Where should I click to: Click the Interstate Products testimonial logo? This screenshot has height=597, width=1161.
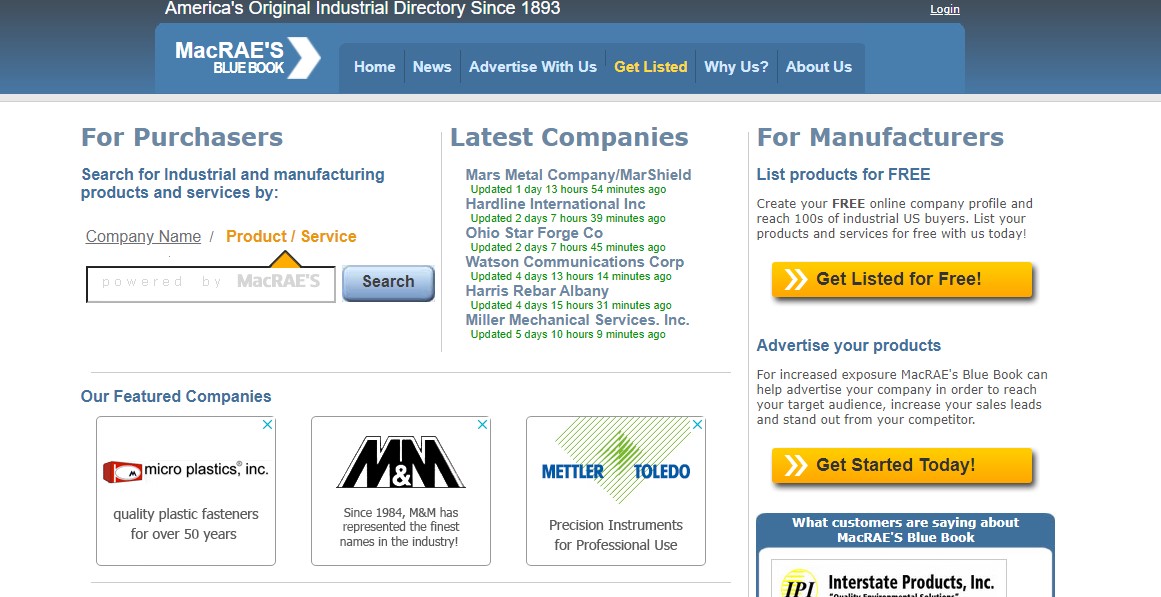(x=888, y=580)
